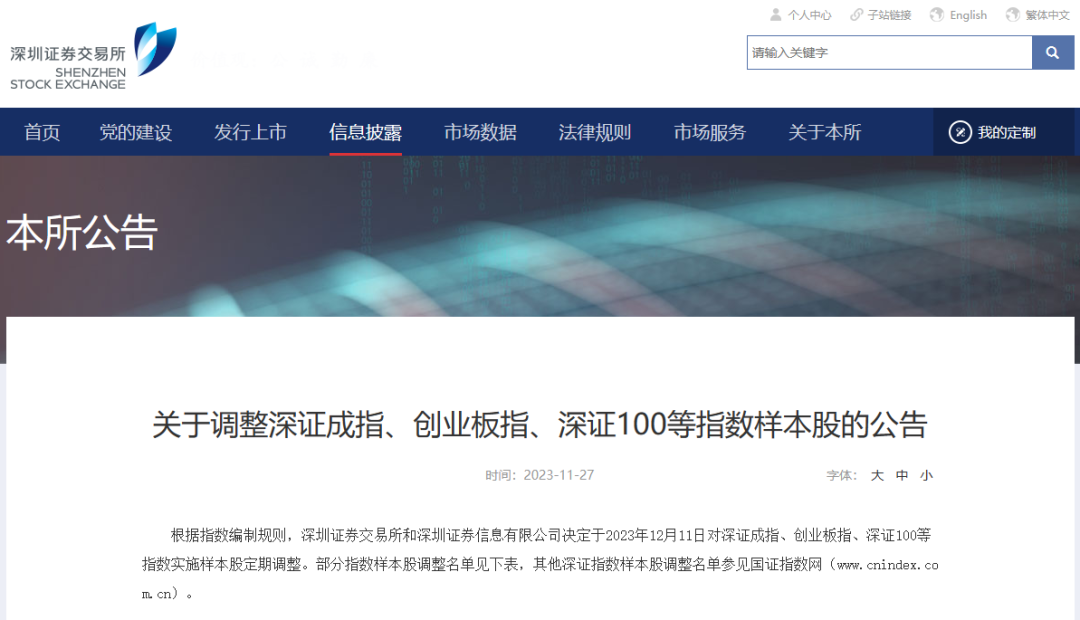This screenshot has width=1080, height=620.
Task: Click the Shenzhen Stock Exchange logo
Action: (x=94, y=56)
